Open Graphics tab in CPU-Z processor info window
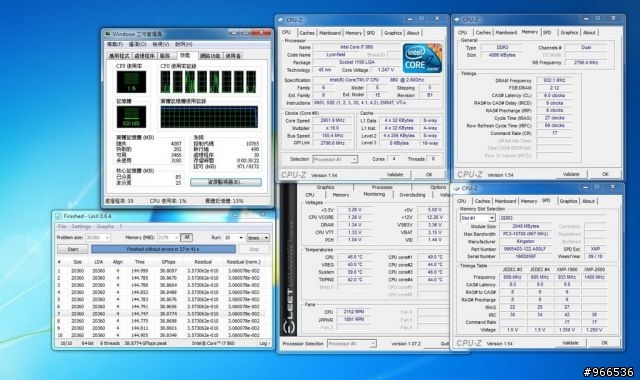Image resolution: width=640 pixels, height=380 pixels. click(x=393, y=33)
